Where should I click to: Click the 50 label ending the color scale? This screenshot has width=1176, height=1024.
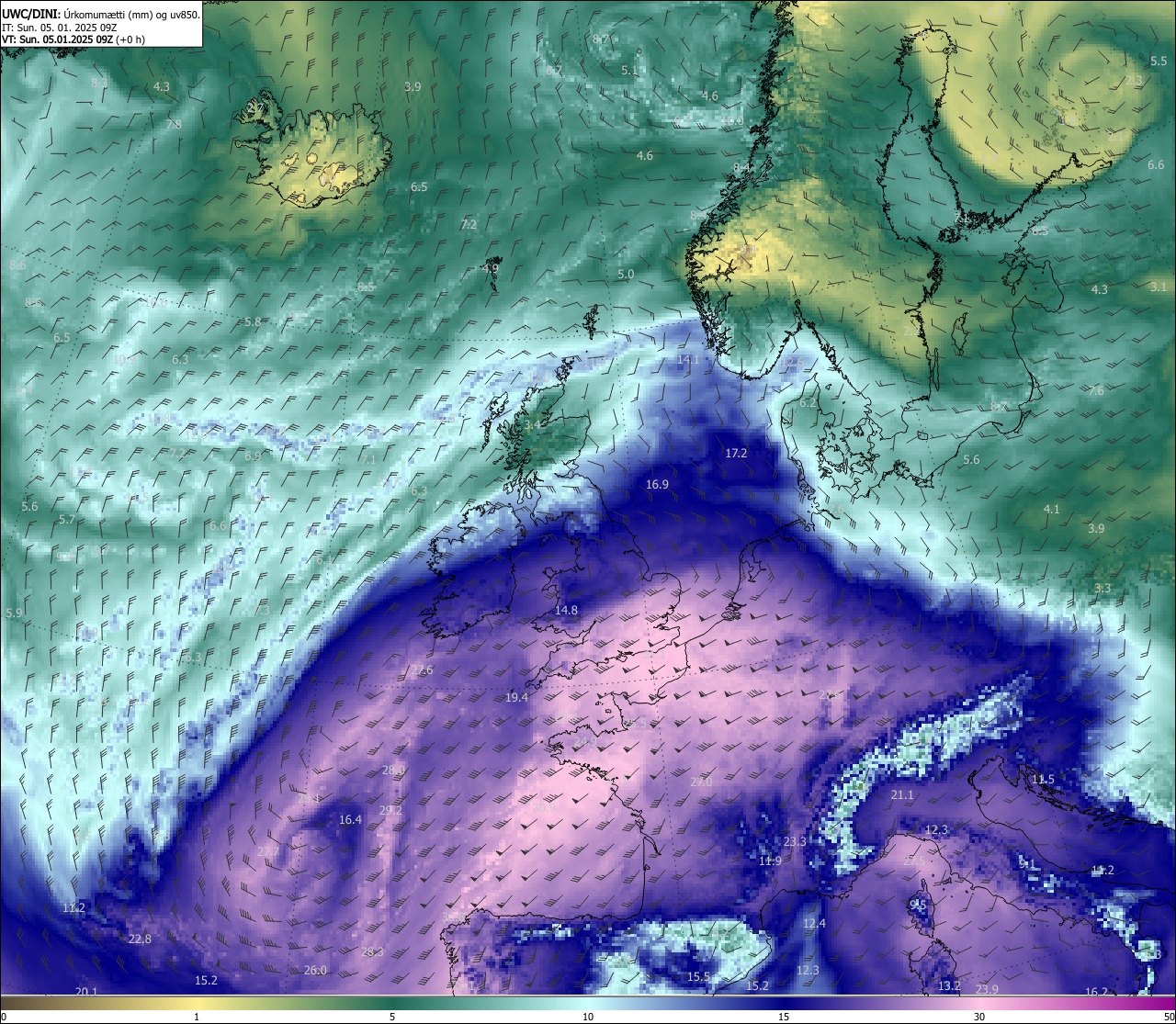1169,1017
